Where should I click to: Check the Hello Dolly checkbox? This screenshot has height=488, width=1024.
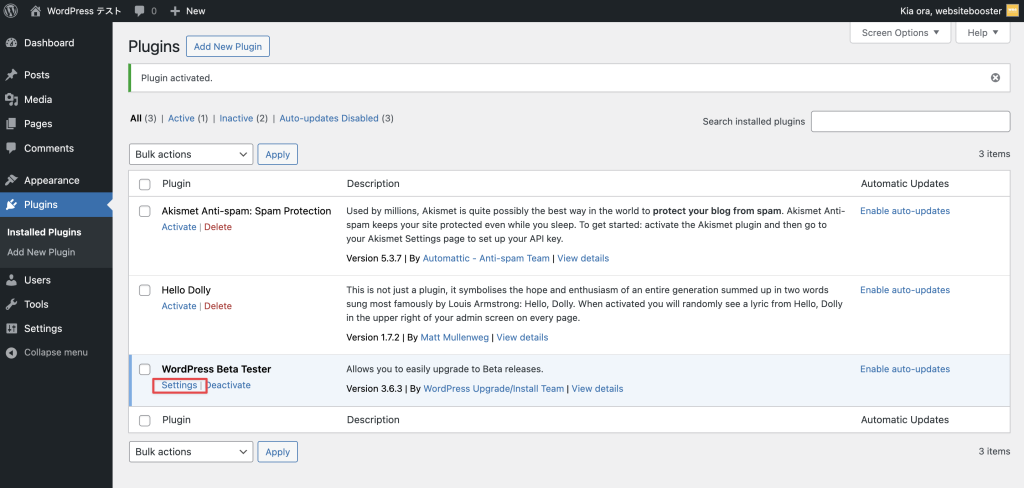click(145, 290)
